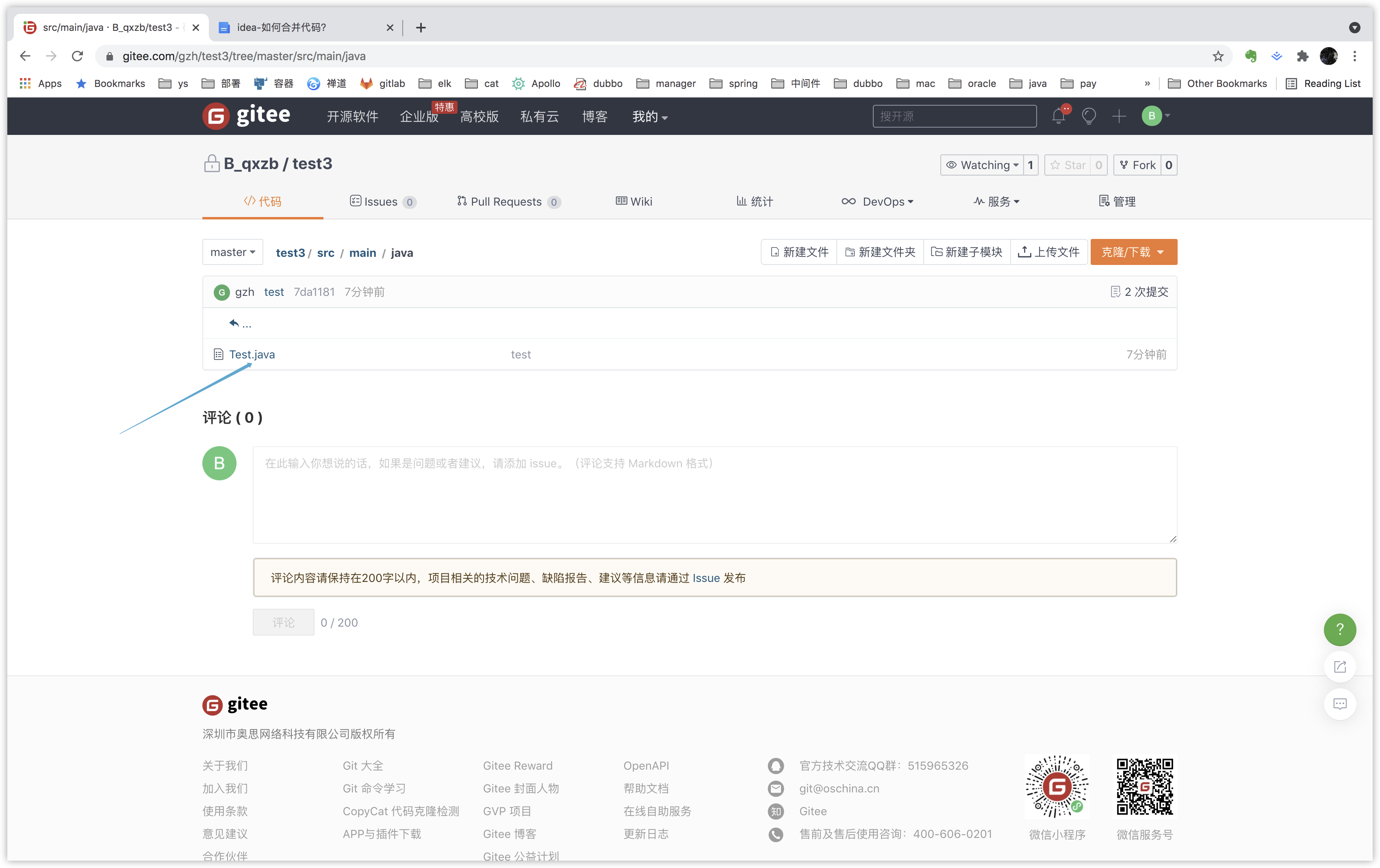
Task: Click the floating share/edit icon
Action: [1339, 666]
